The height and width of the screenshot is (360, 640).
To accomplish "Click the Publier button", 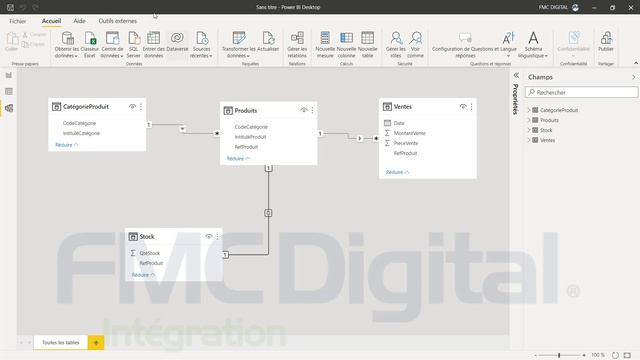I will 606,42.
